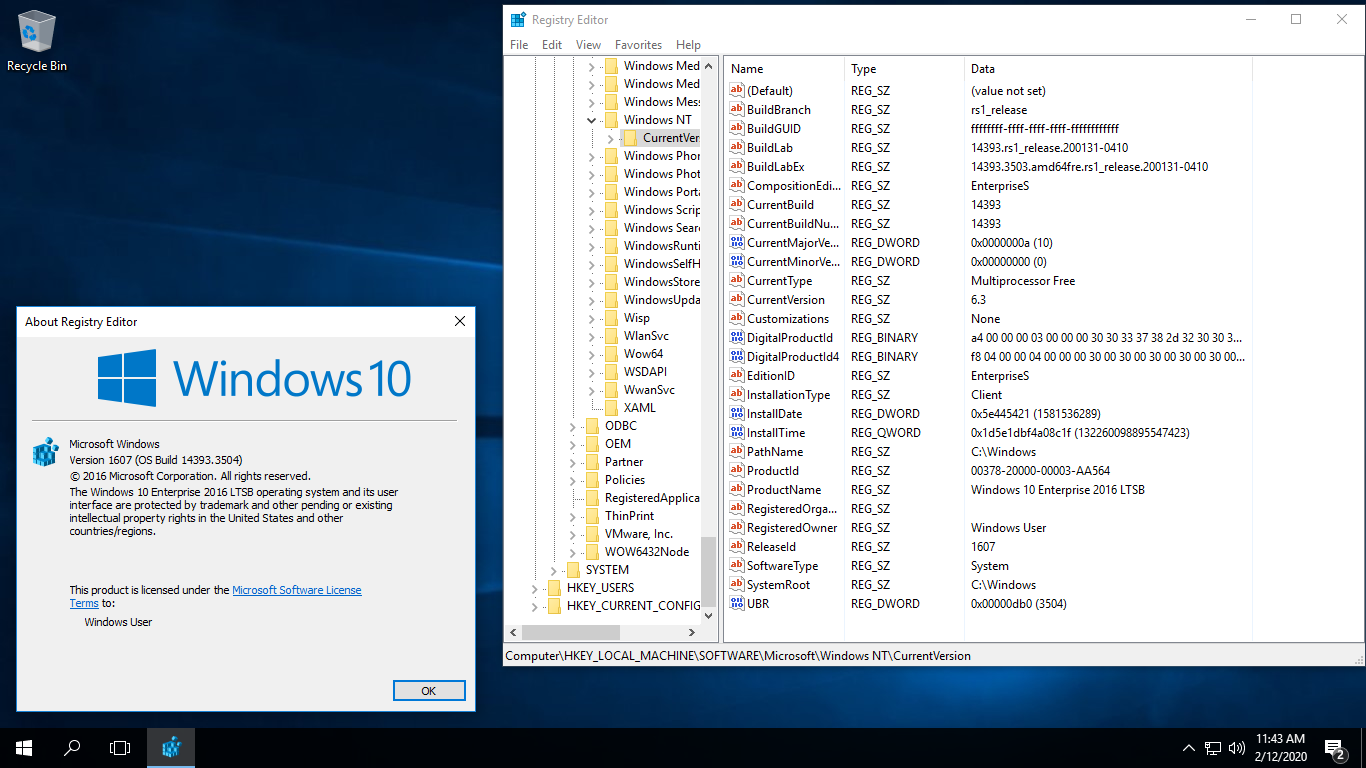Viewport: 1366px width, 768px height.
Task: Click the tree vertical scrollbar thumb
Action: pyautogui.click(x=709, y=570)
